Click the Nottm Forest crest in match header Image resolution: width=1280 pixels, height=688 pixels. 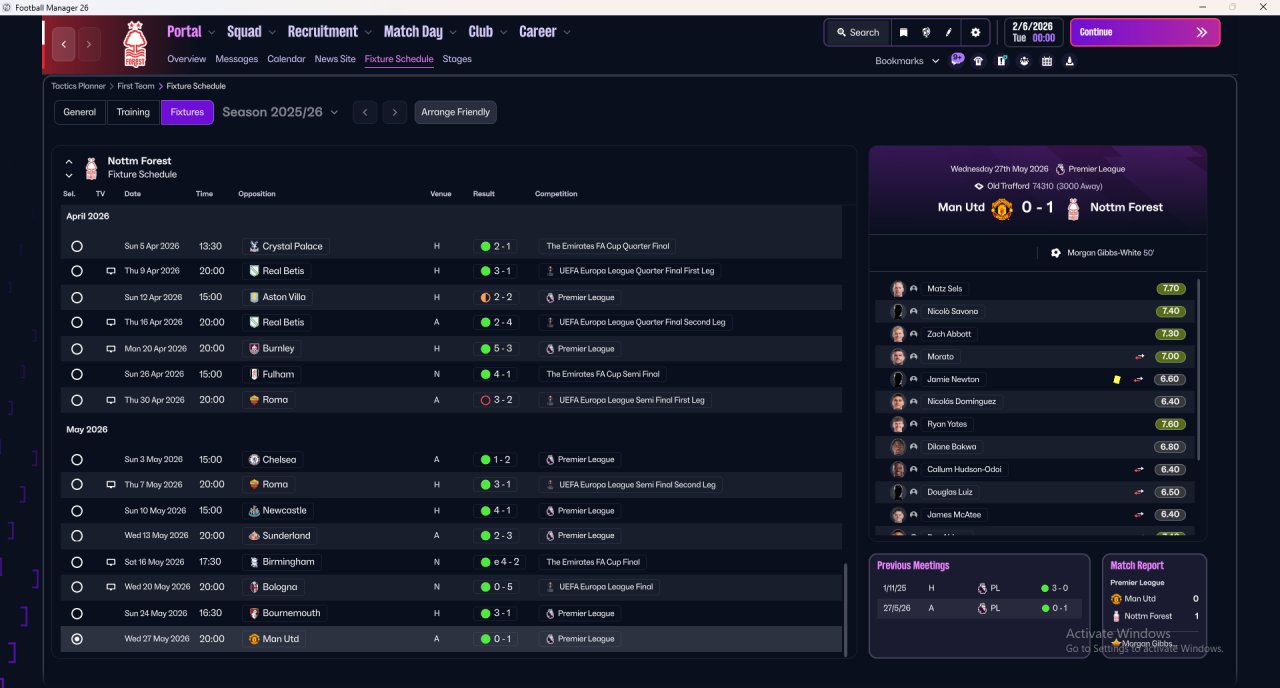(1073, 208)
